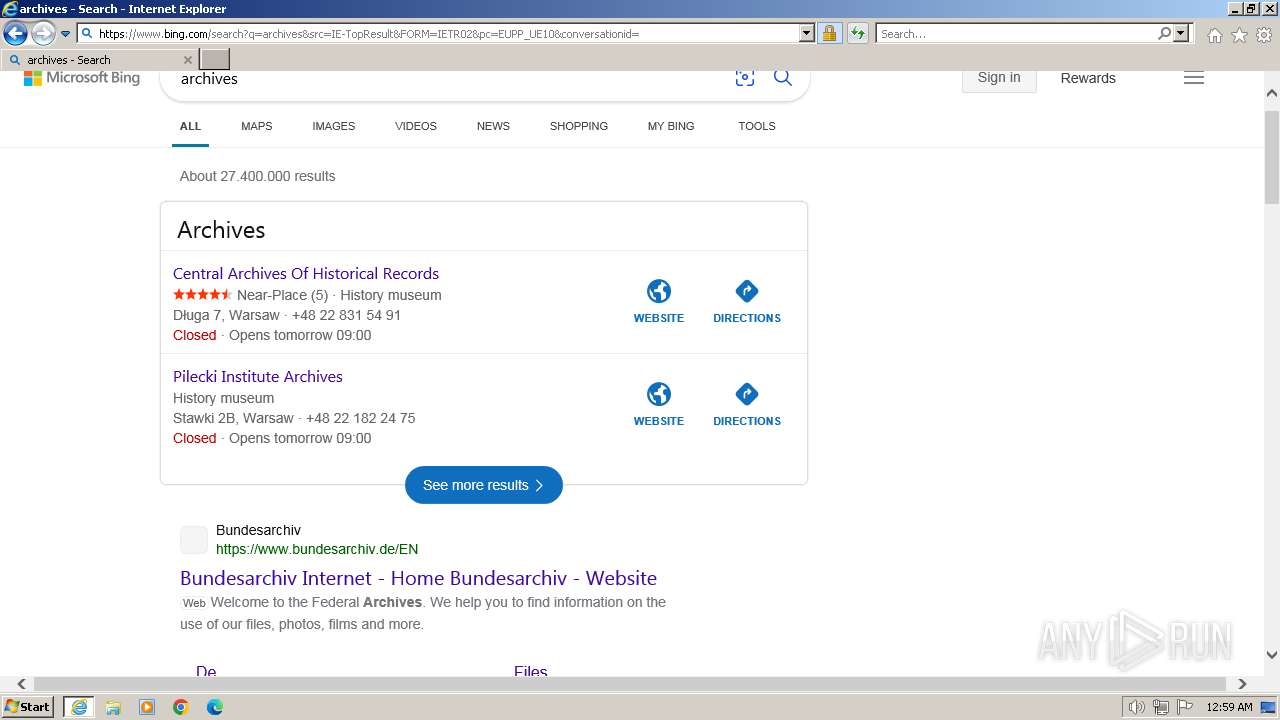Screen dimensions: 1280x720
Task: Open Central Archives Of Historical Records link
Action: click(x=306, y=273)
